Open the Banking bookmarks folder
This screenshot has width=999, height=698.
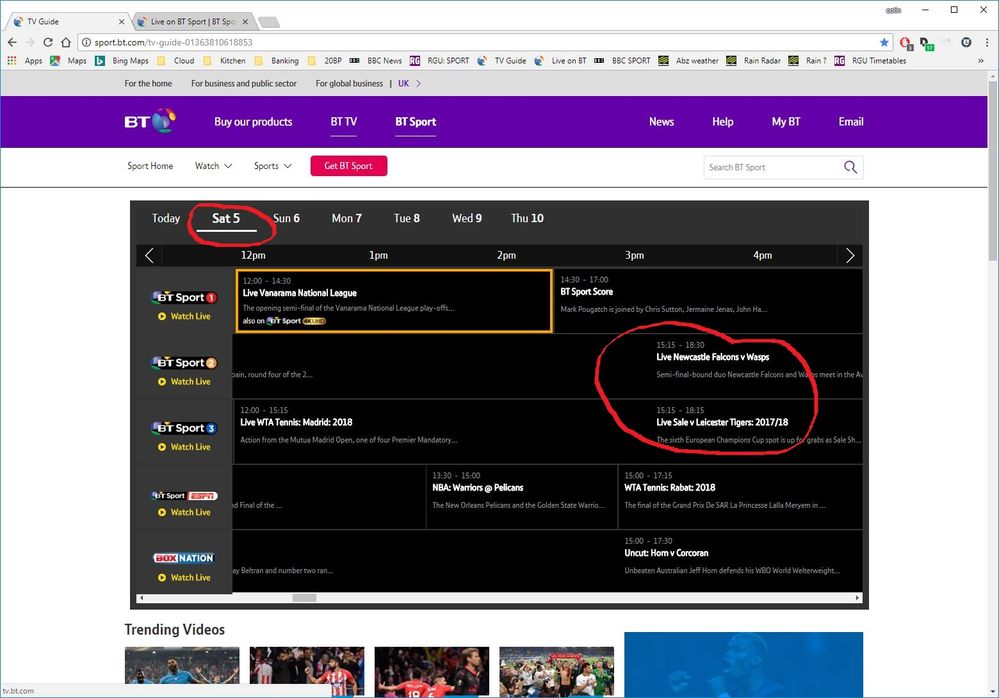277,61
